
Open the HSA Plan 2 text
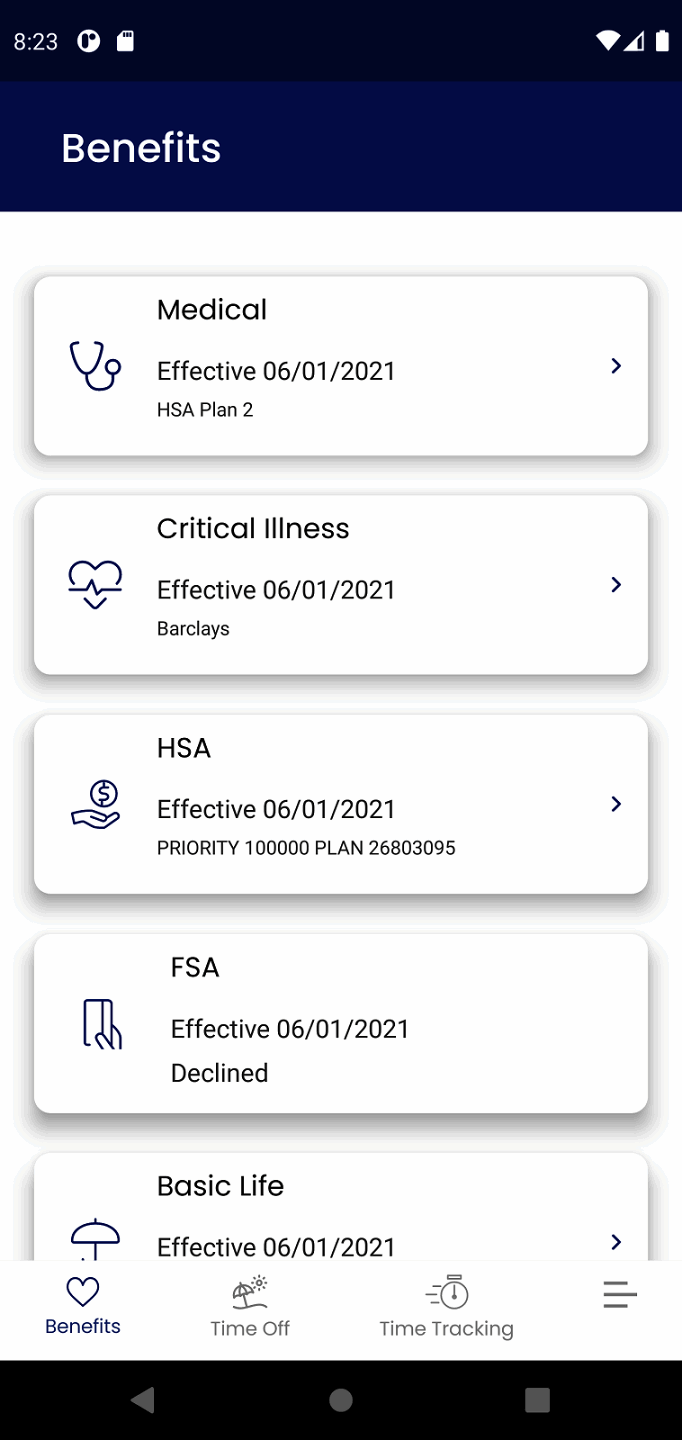pyautogui.click(x=205, y=410)
